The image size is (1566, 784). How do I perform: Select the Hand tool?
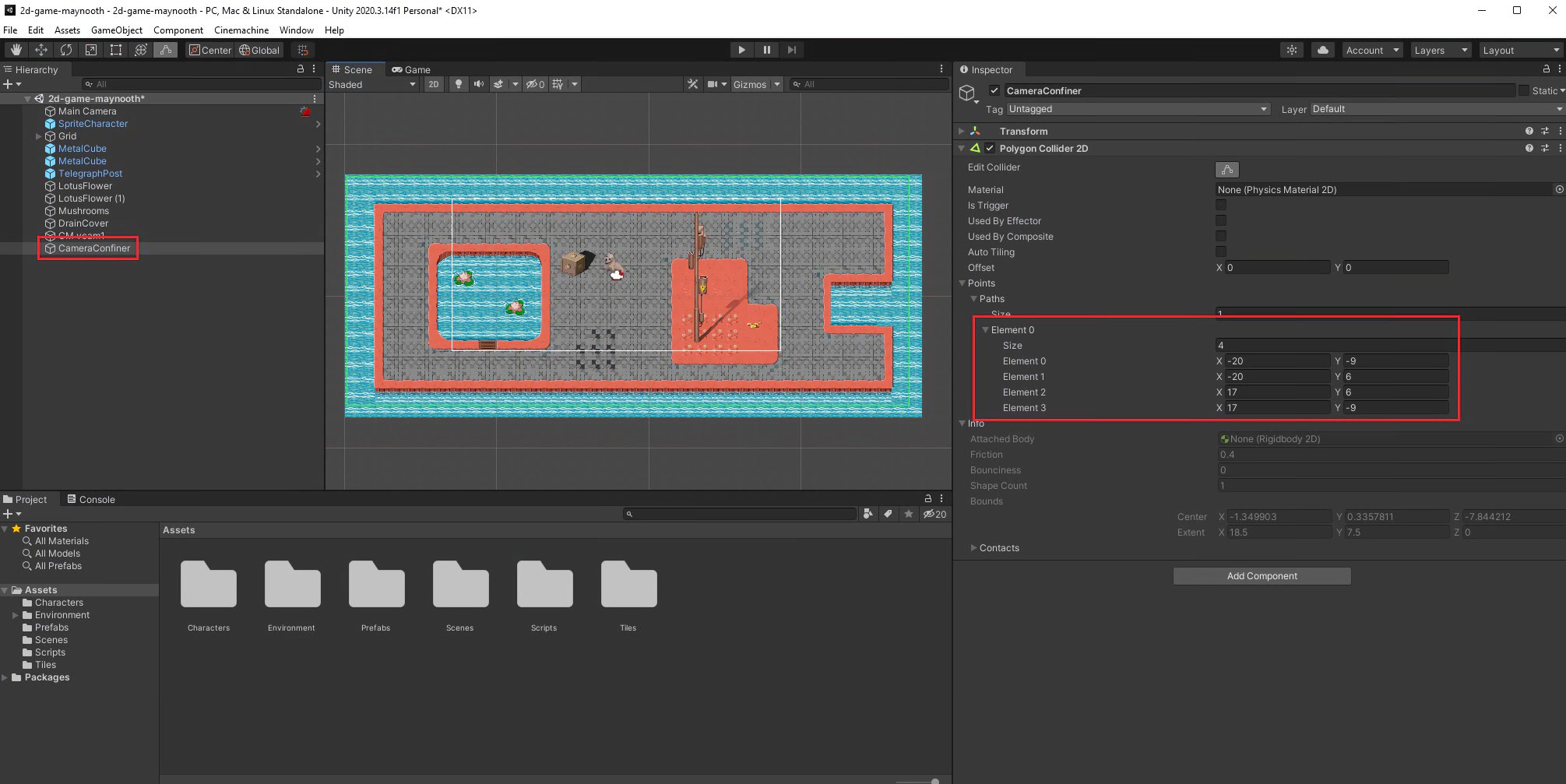tap(16, 50)
